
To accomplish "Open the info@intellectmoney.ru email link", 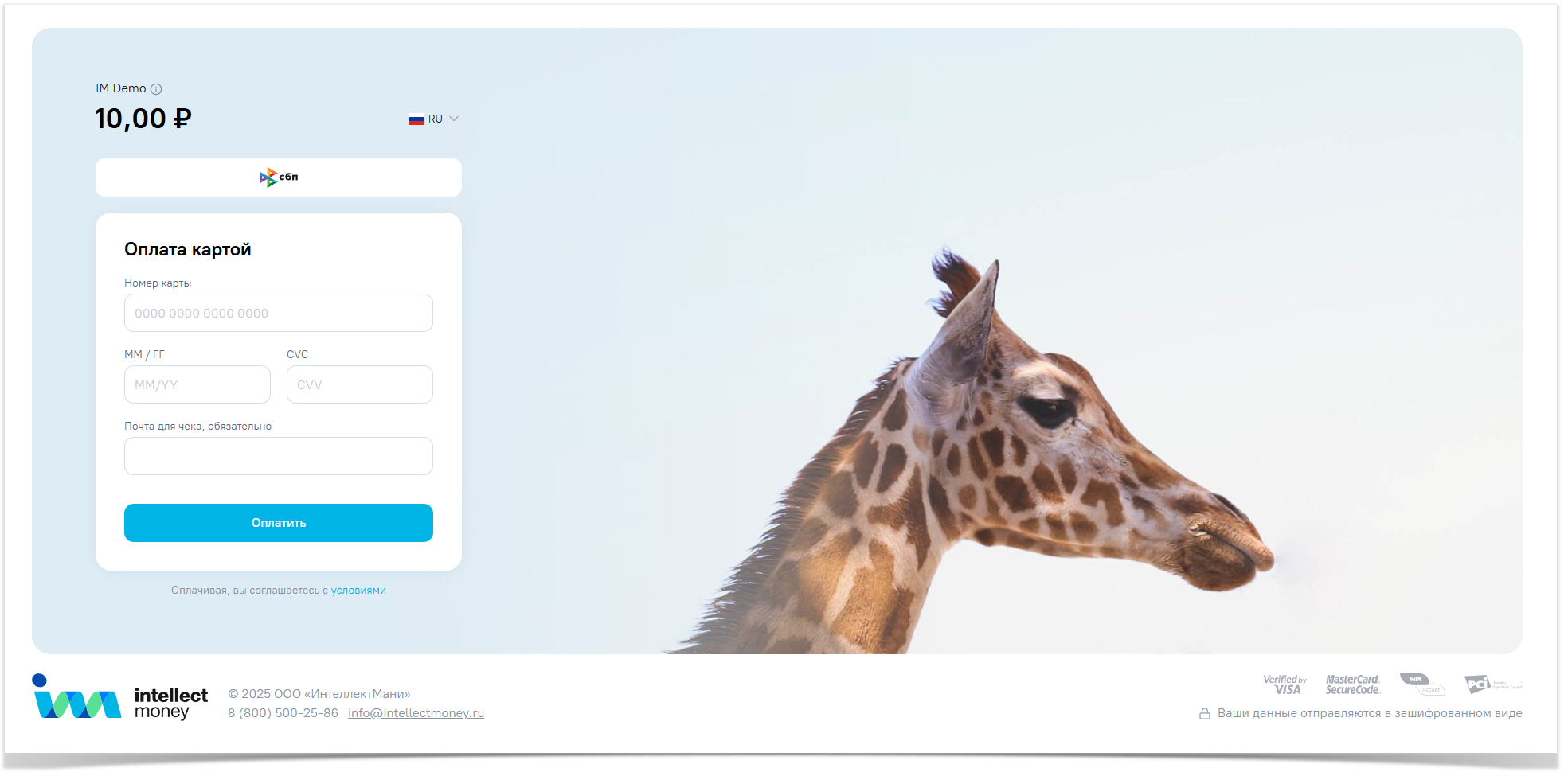I will click(416, 713).
